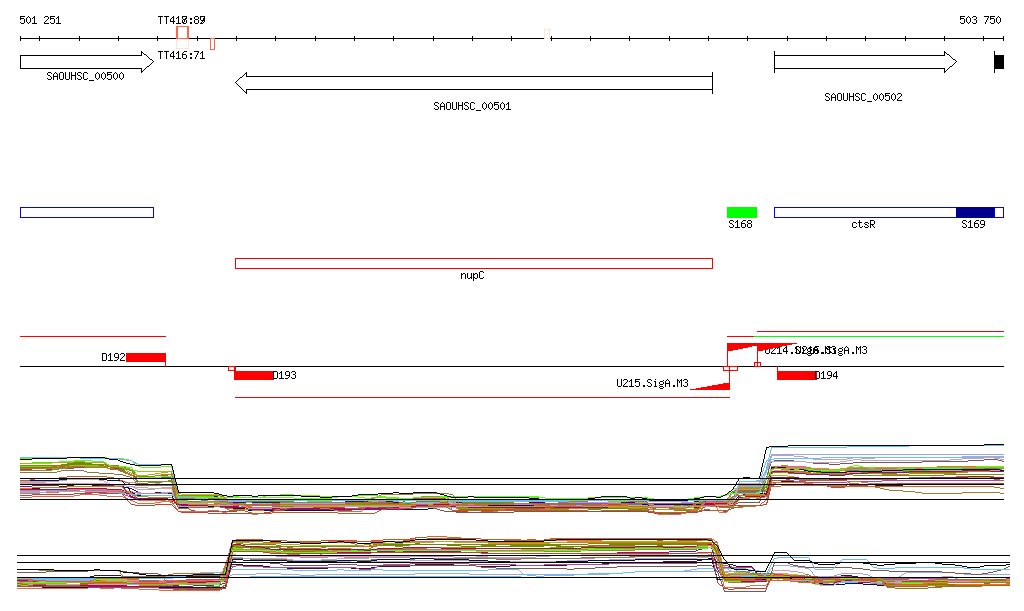Image resolution: width=1024 pixels, height=611 pixels.
Task: Select the SAOUHSC_00501 reverse gene arrow
Action: pos(473,83)
